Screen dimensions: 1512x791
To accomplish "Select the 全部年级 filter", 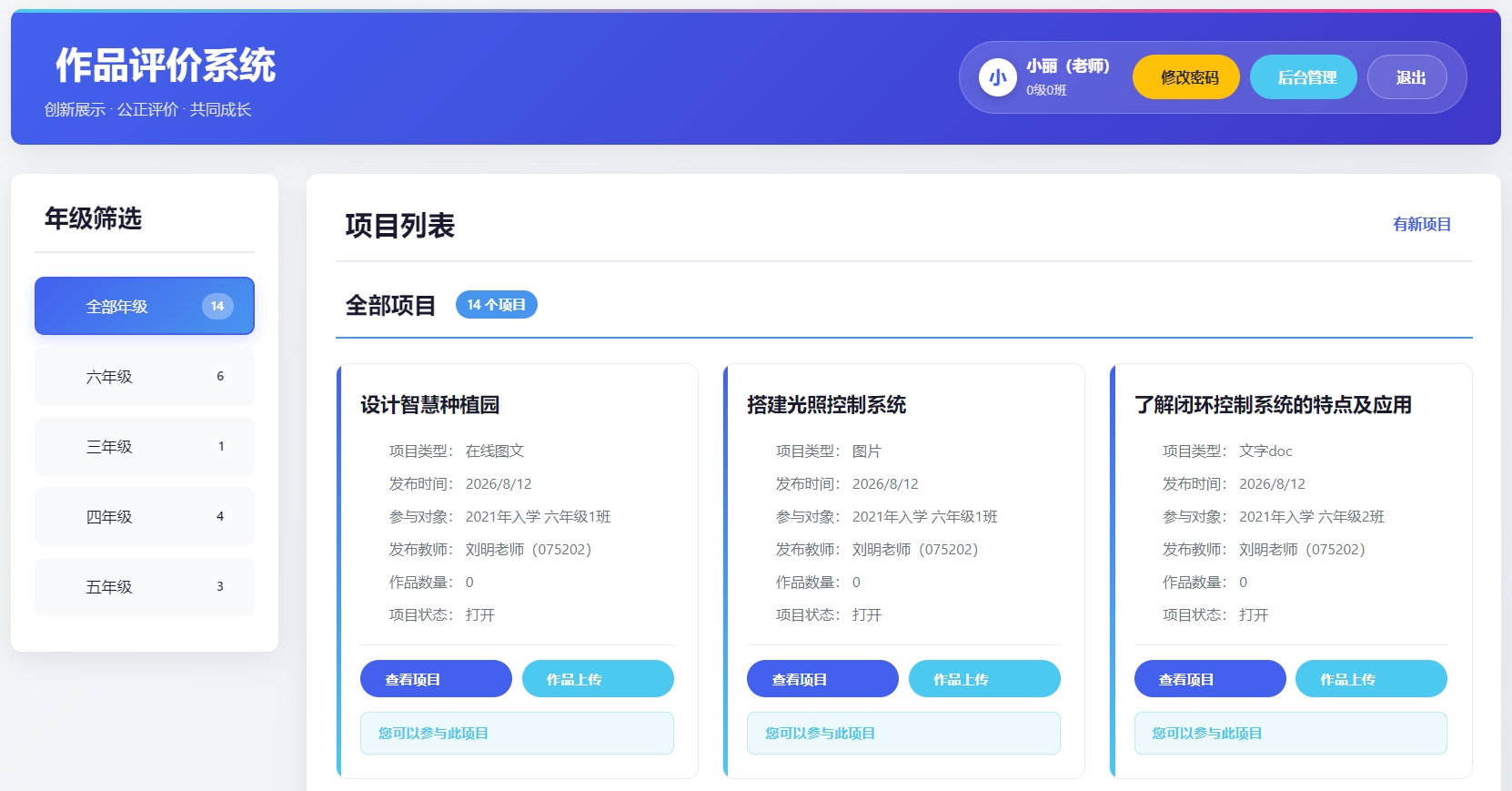I will [x=145, y=306].
